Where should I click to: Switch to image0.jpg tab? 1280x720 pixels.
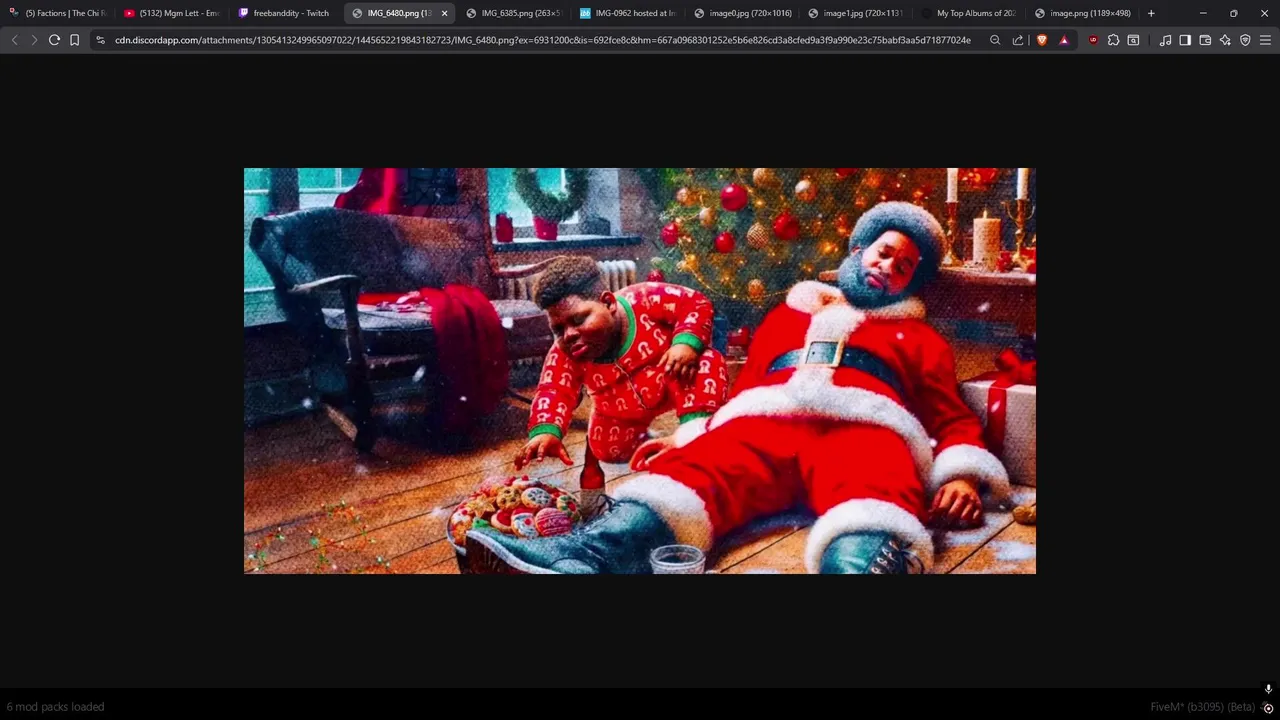pos(742,13)
